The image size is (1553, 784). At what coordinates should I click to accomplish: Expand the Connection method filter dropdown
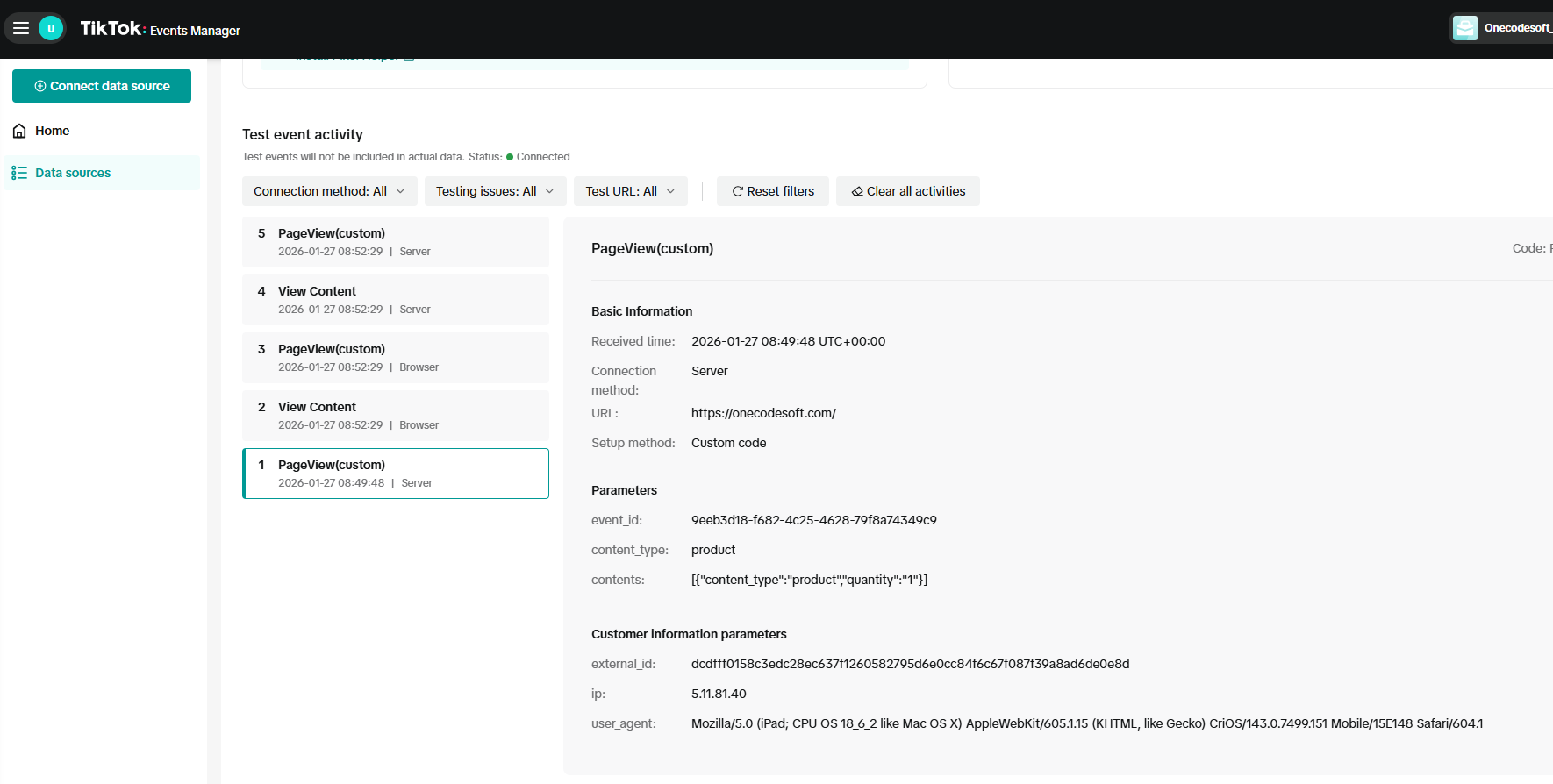330,191
